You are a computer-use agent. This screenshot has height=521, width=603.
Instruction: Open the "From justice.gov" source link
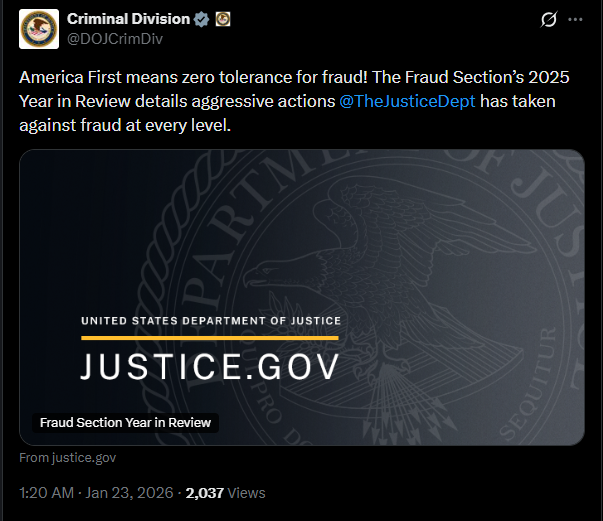(x=68, y=457)
